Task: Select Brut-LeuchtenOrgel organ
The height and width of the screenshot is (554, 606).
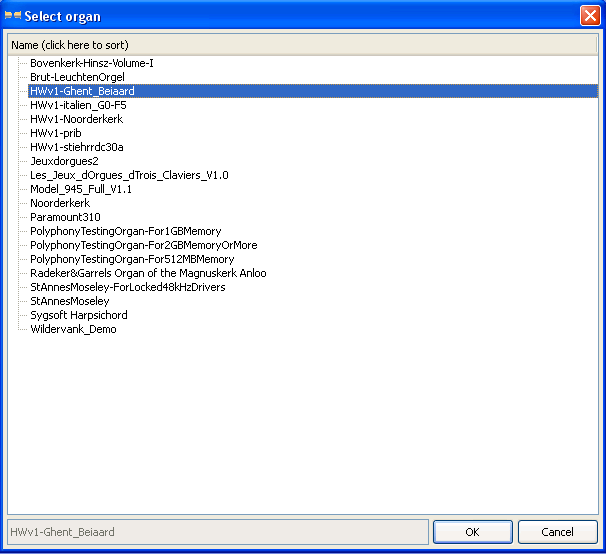Action: tap(77, 77)
